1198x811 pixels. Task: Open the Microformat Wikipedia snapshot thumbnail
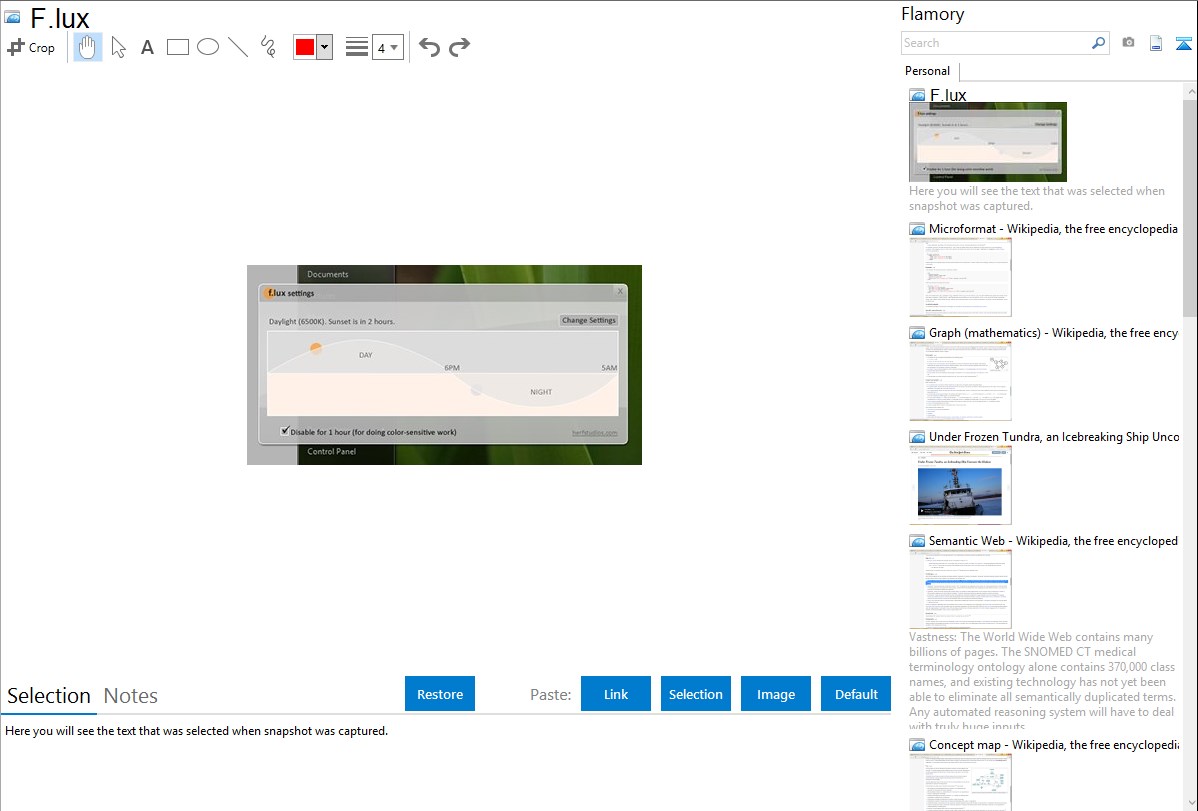click(960, 277)
